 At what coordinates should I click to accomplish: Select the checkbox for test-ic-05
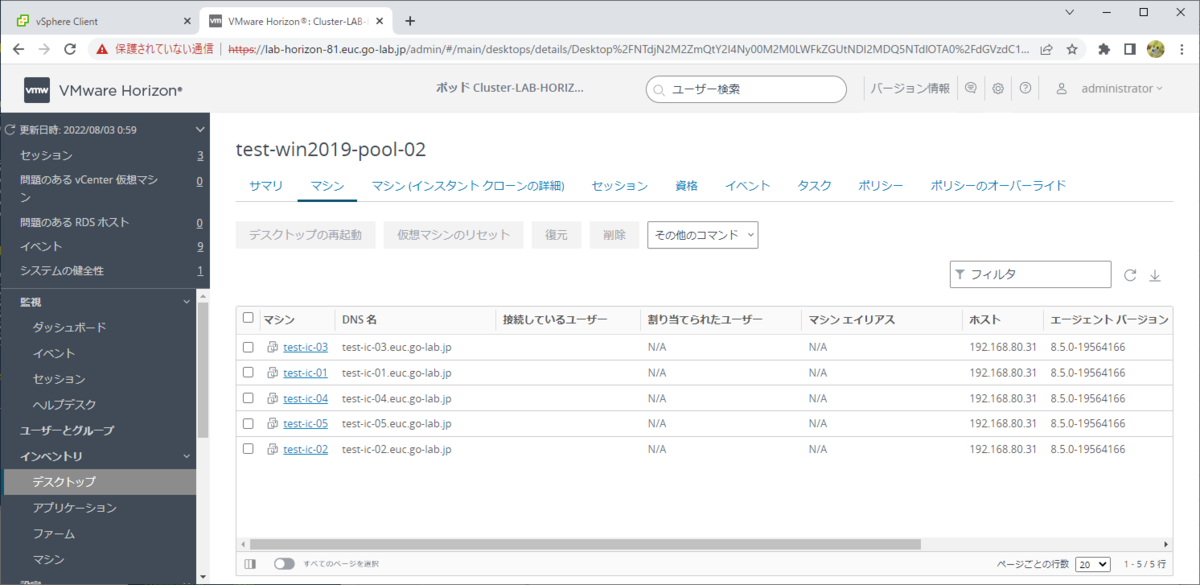click(x=248, y=424)
